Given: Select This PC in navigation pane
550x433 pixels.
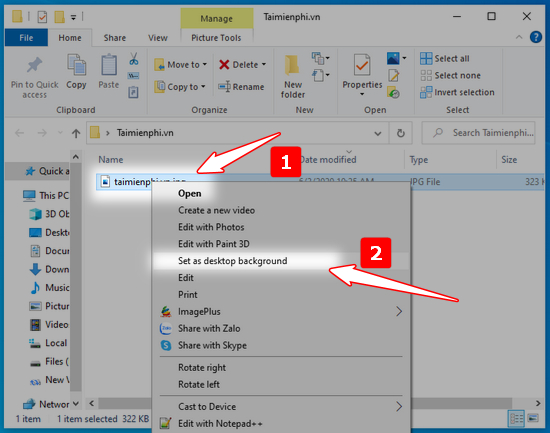Looking at the screenshot, I should [x=46, y=195].
